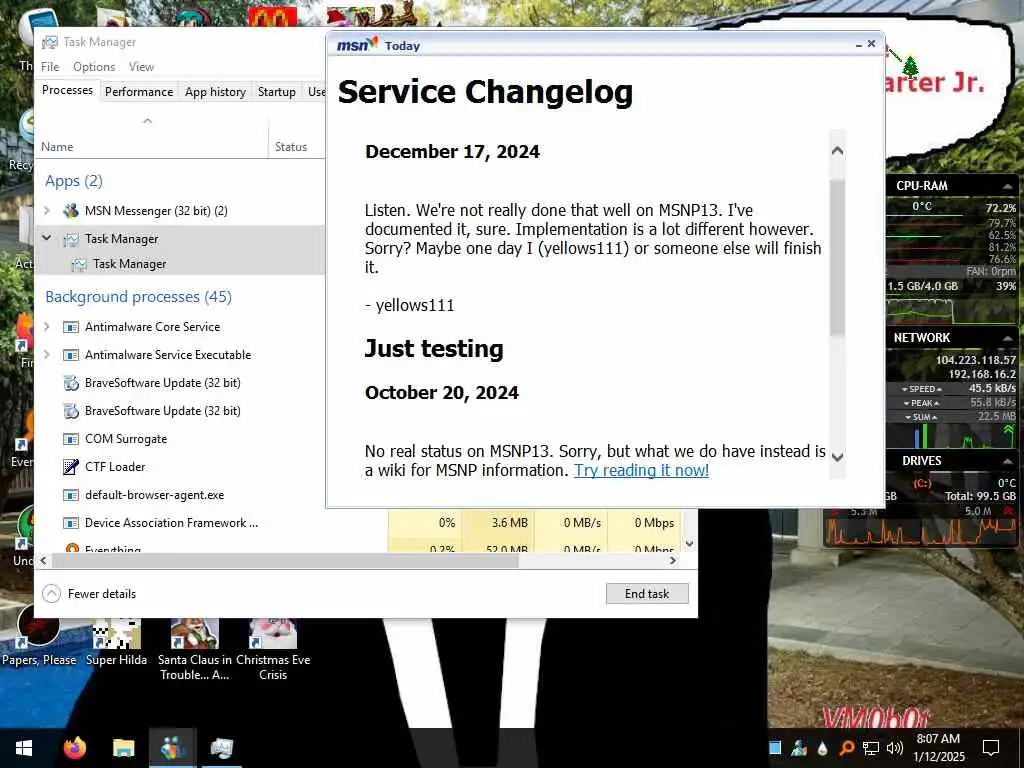Open Papers, Please desktop shortcut
The height and width of the screenshot is (768, 1024).
click(x=39, y=637)
